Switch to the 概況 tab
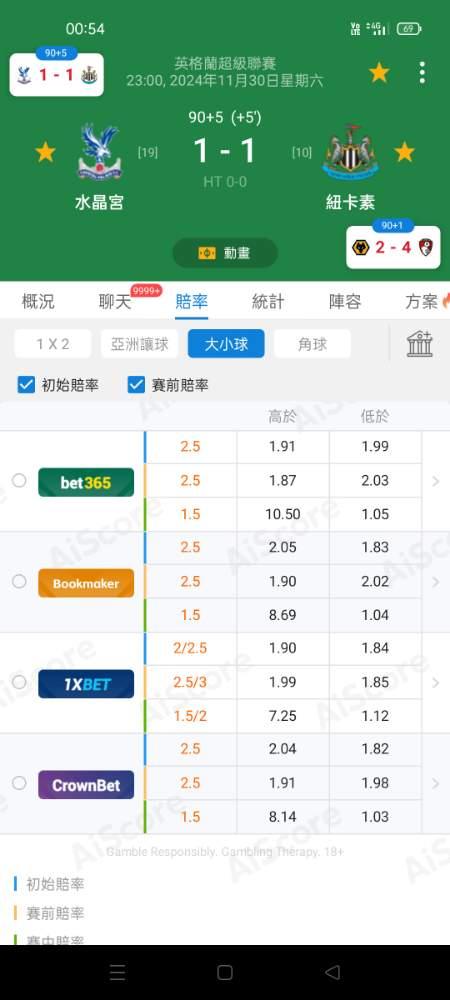450x1000 pixels. tap(38, 302)
